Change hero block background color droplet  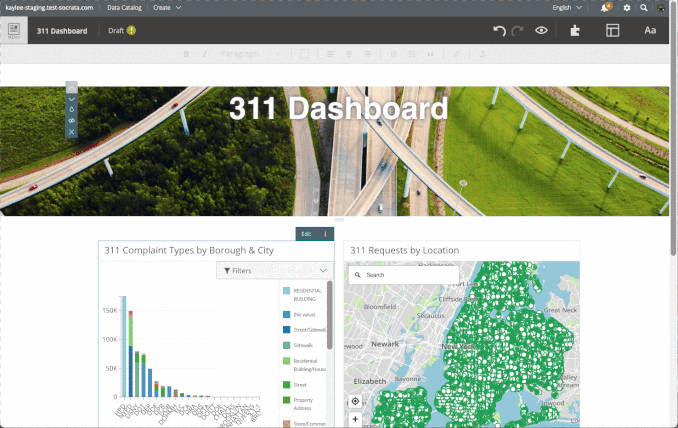click(x=72, y=110)
